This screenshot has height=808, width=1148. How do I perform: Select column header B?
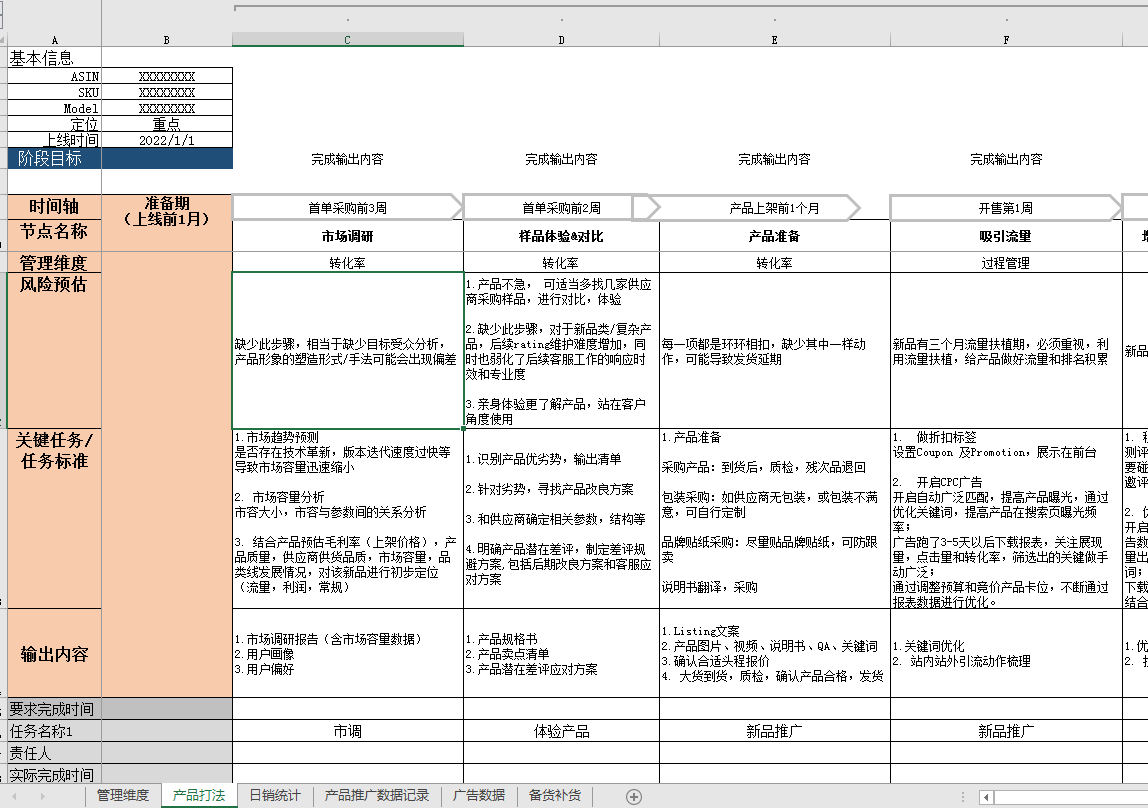pos(165,39)
